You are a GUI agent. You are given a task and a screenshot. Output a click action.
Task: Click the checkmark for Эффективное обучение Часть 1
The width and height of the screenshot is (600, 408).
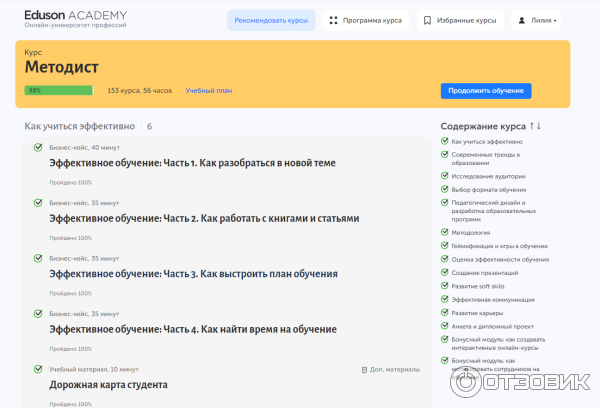tap(37, 147)
